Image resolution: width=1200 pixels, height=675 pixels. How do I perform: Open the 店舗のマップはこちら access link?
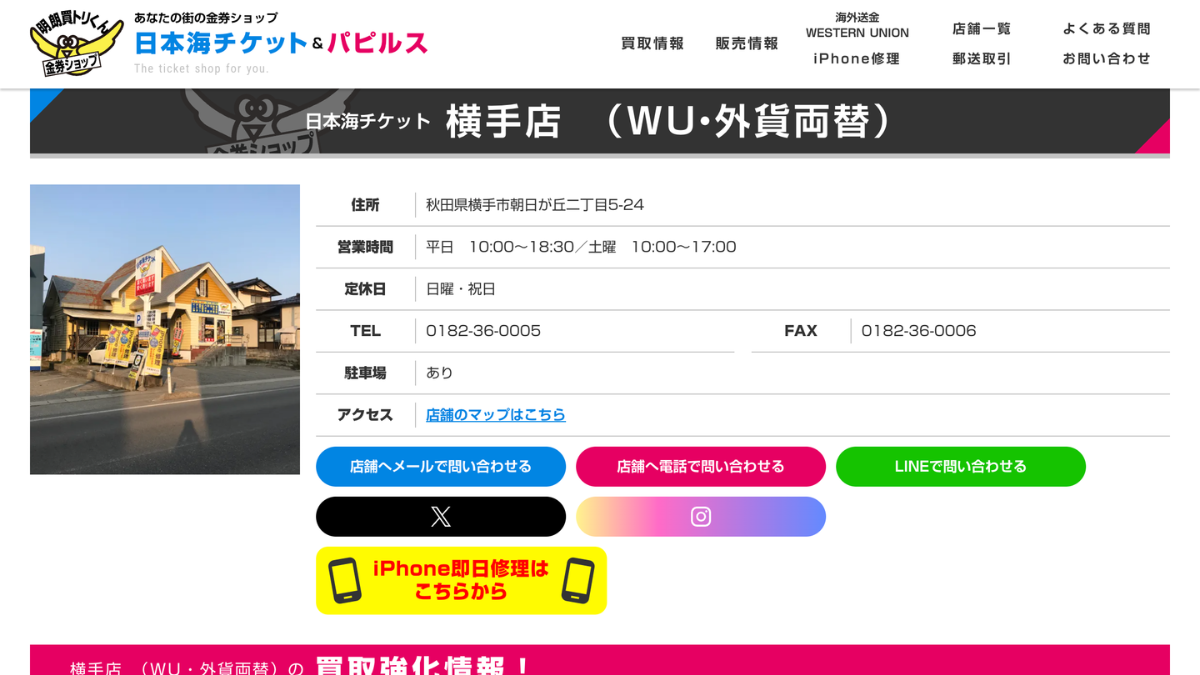pyautogui.click(x=496, y=415)
